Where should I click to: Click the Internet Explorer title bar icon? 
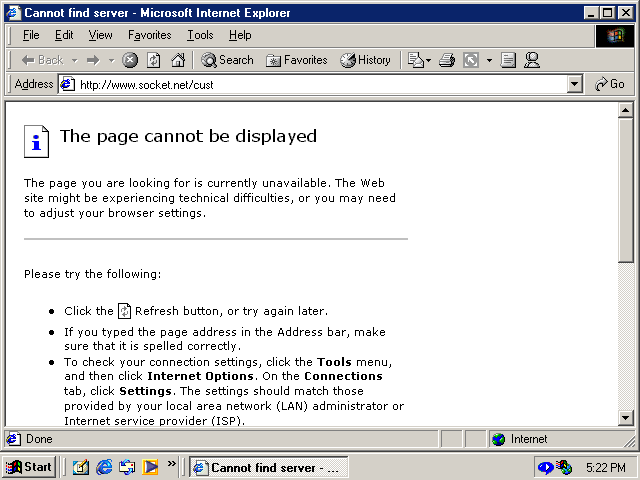(13, 13)
